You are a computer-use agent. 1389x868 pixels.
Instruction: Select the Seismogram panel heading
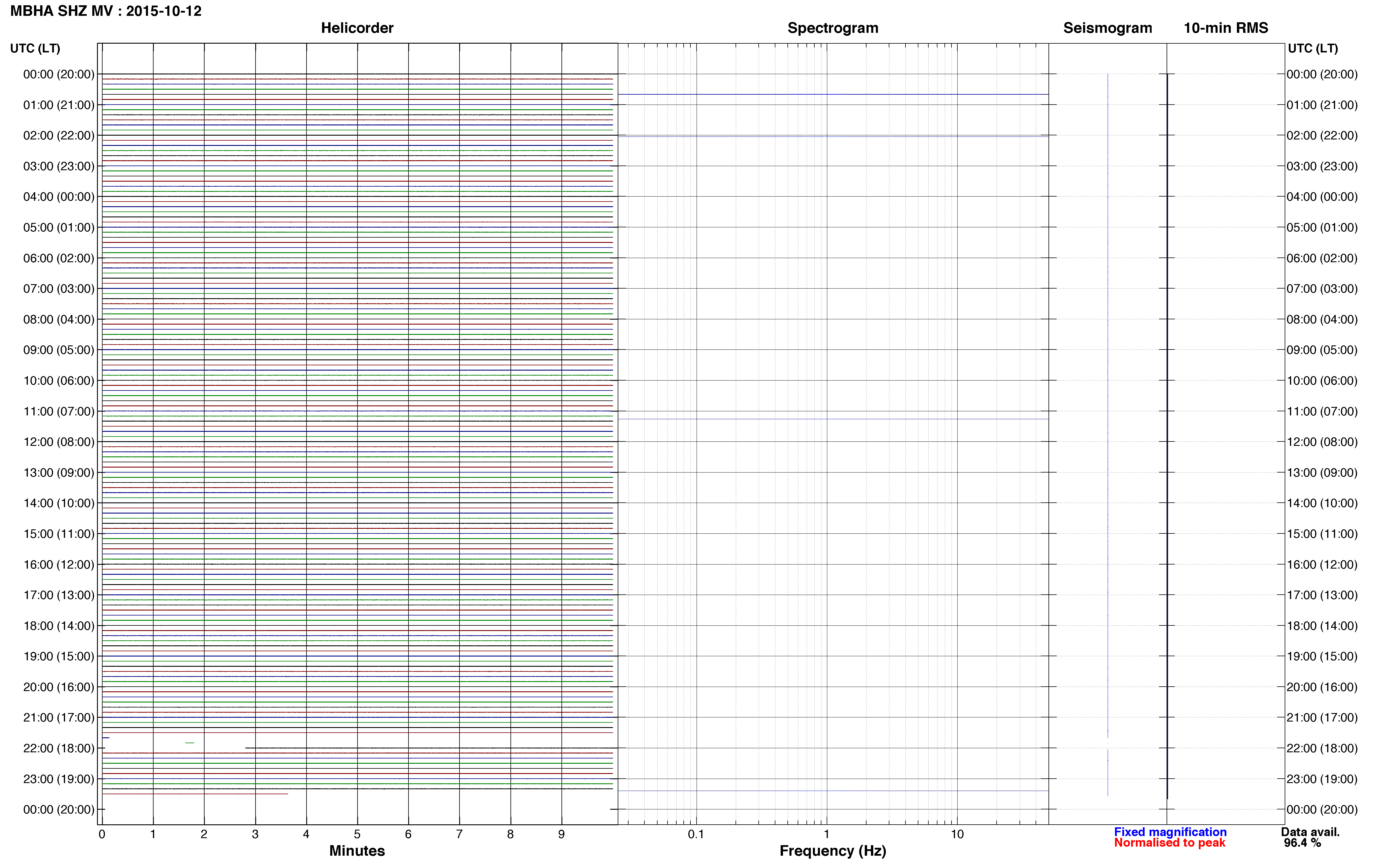point(1108,28)
